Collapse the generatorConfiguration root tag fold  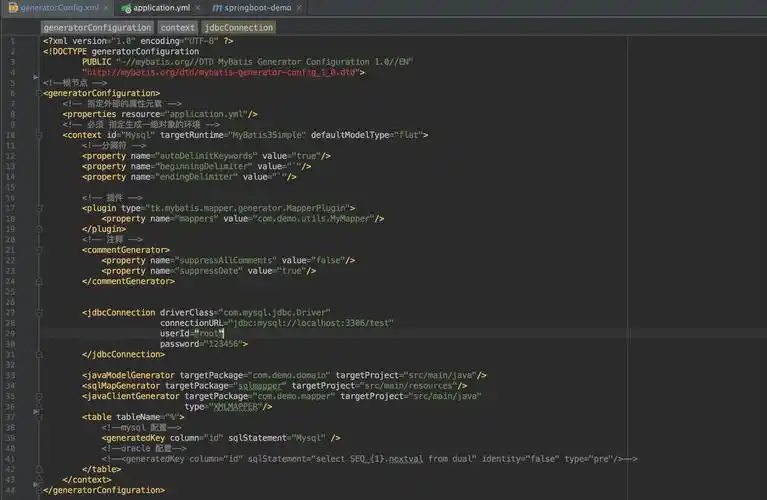[37, 93]
